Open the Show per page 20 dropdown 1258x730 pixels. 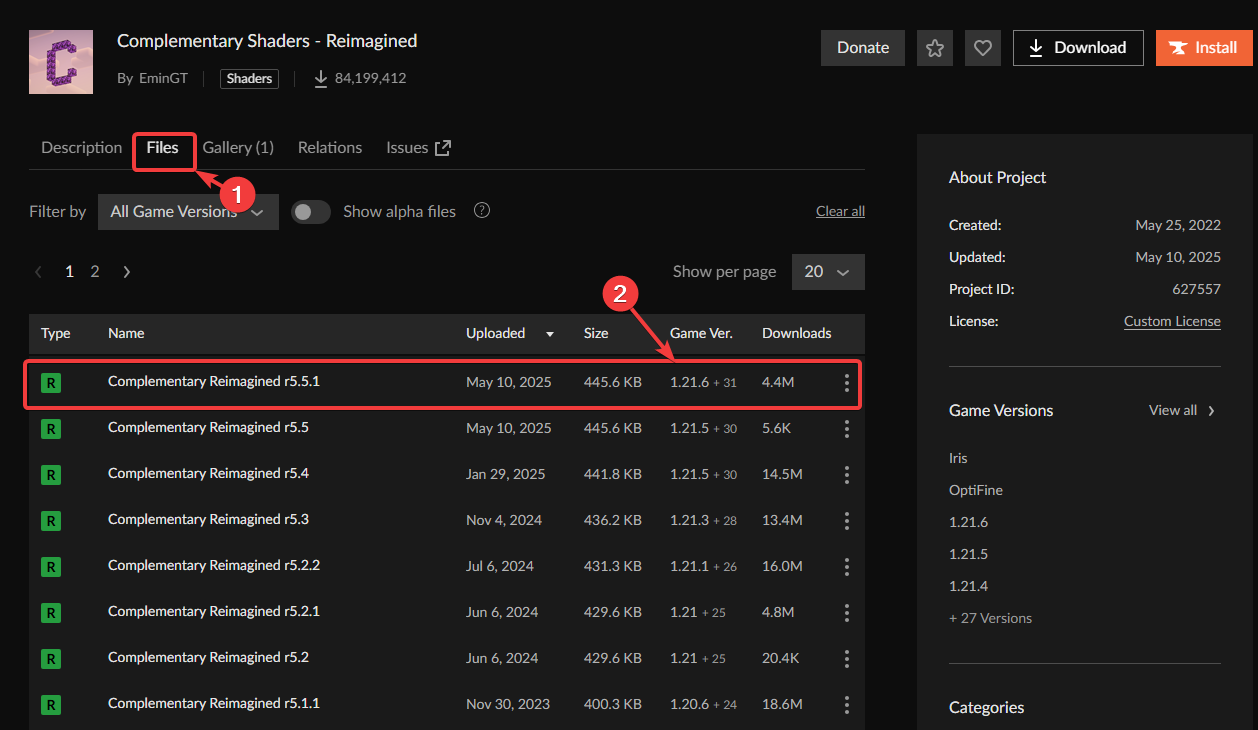[x=828, y=272]
